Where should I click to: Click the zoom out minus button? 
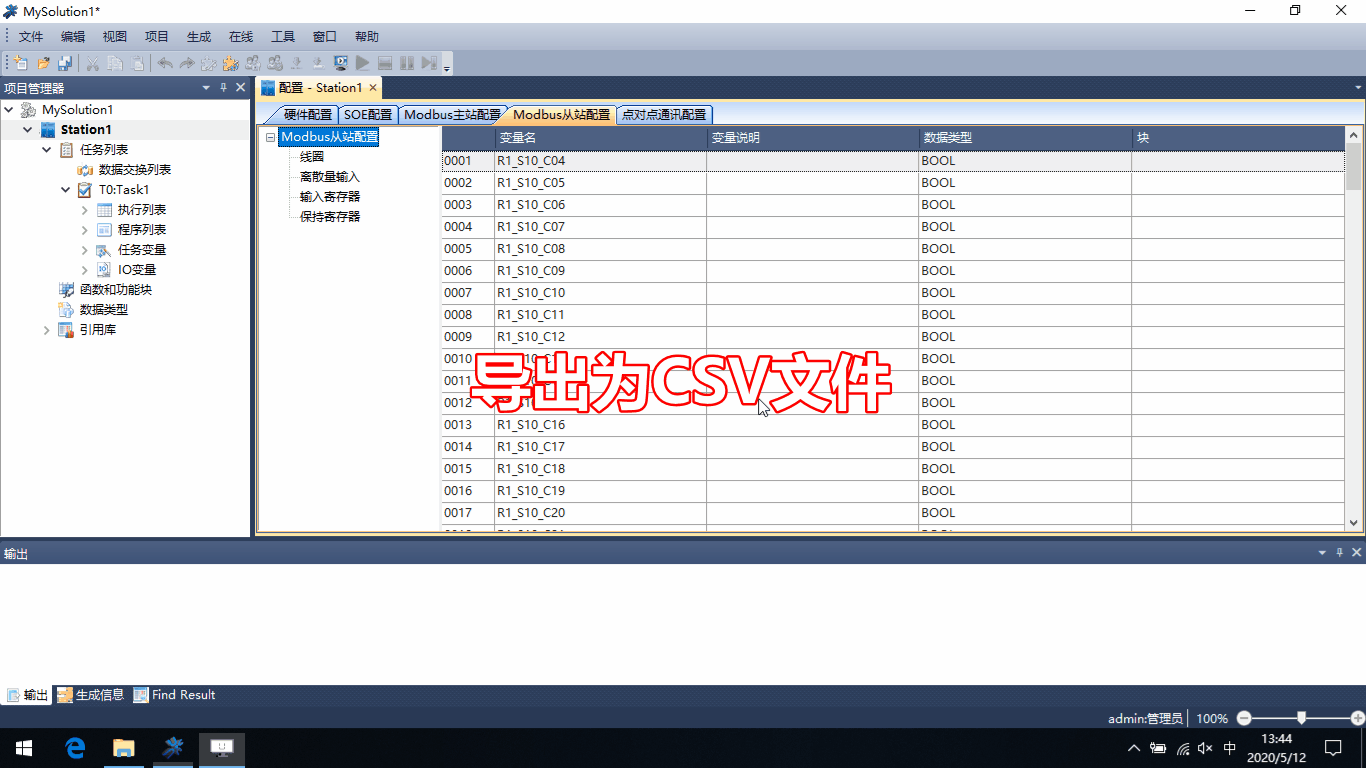[x=1244, y=718]
